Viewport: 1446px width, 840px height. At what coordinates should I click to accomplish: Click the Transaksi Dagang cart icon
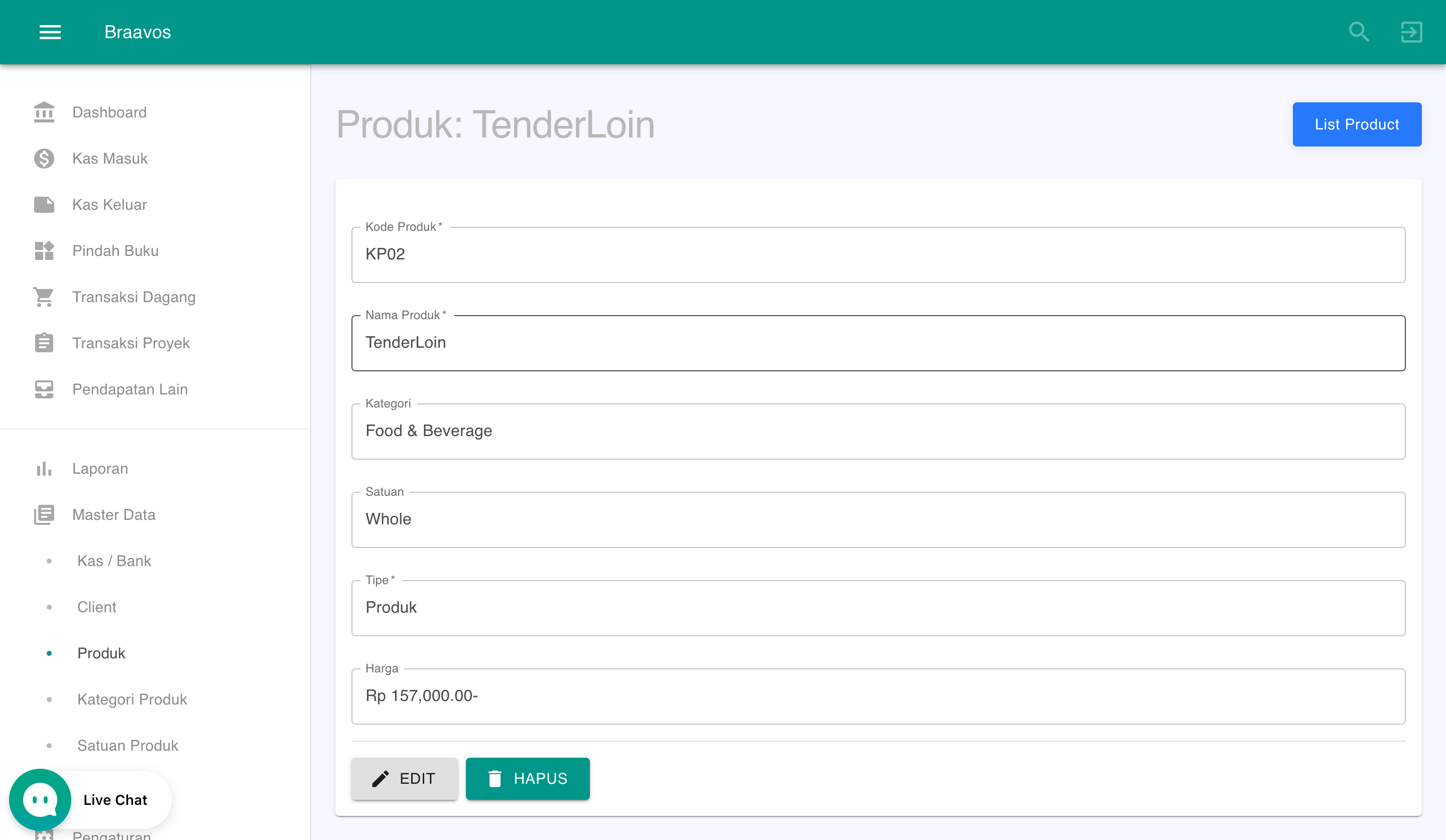44,297
